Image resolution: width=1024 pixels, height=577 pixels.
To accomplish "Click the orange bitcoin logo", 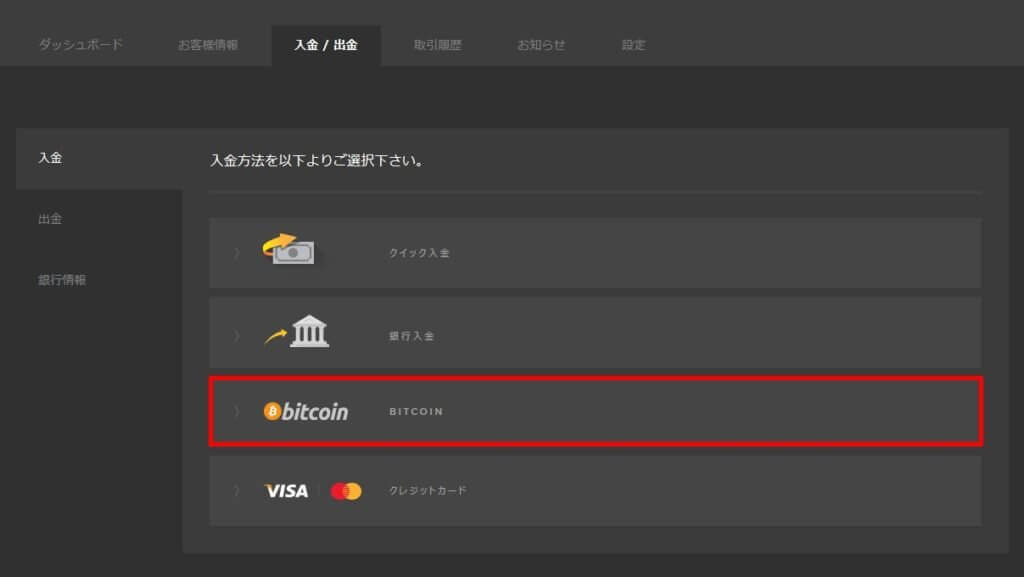I will point(306,411).
